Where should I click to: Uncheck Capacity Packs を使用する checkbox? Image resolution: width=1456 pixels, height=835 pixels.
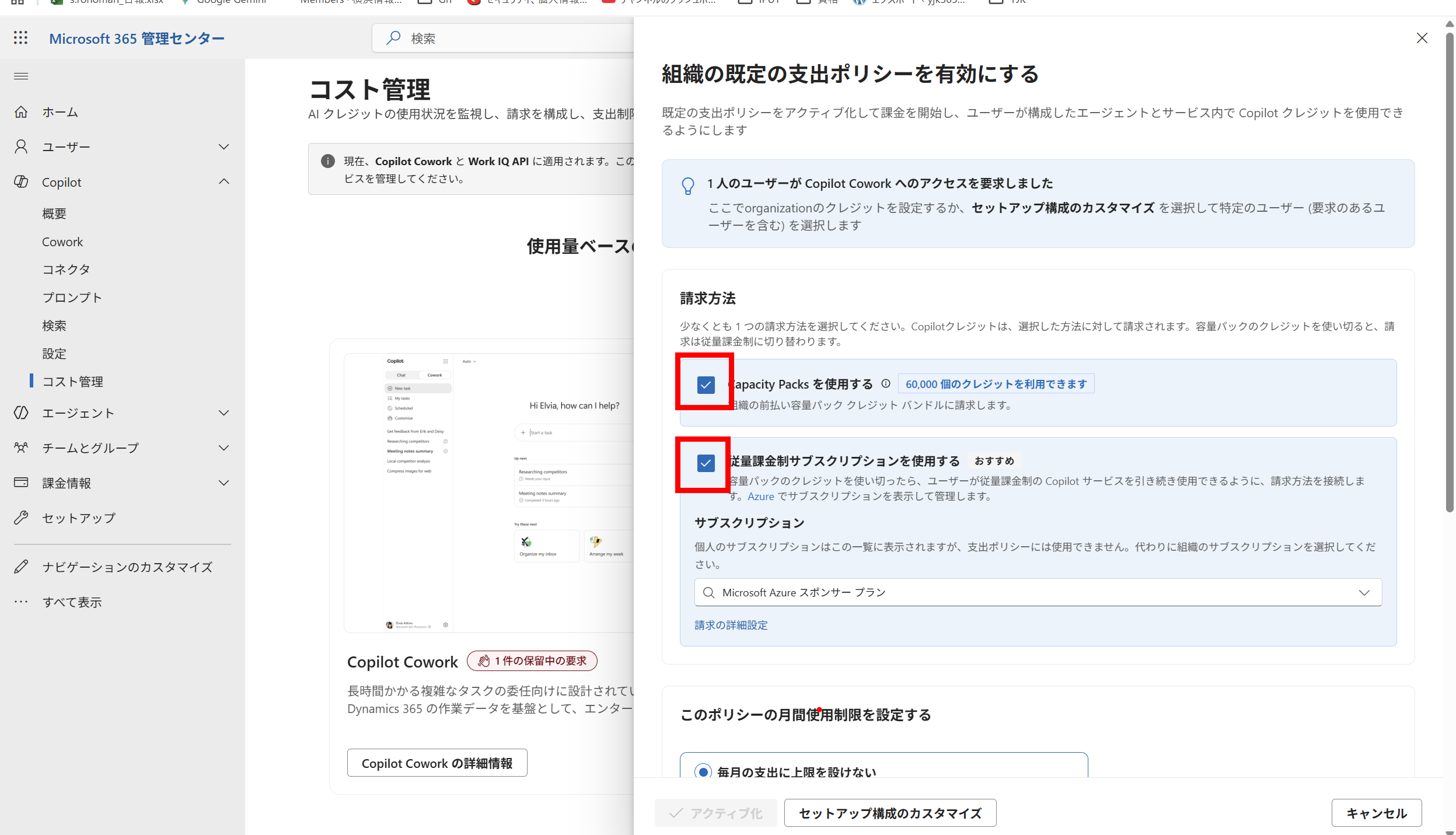pyautogui.click(x=706, y=385)
